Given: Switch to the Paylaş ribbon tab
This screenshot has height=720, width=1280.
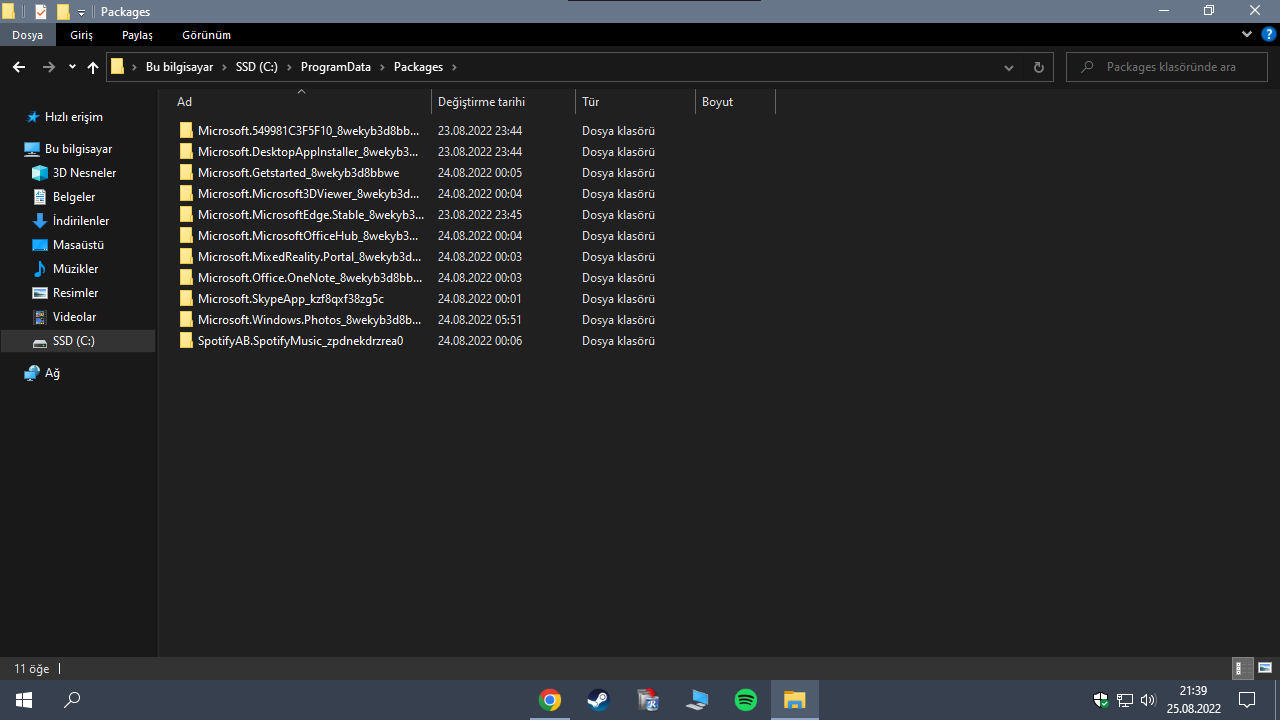Looking at the screenshot, I should (137, 35).
